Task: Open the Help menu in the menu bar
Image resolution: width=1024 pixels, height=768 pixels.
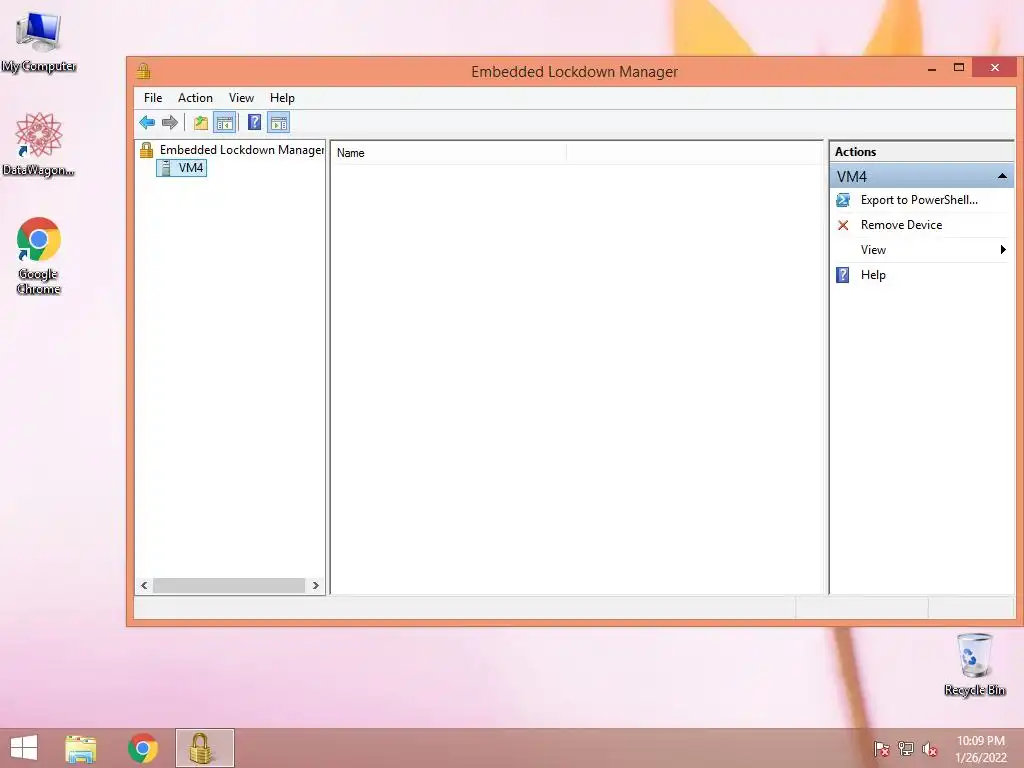Action: [282, 98]
